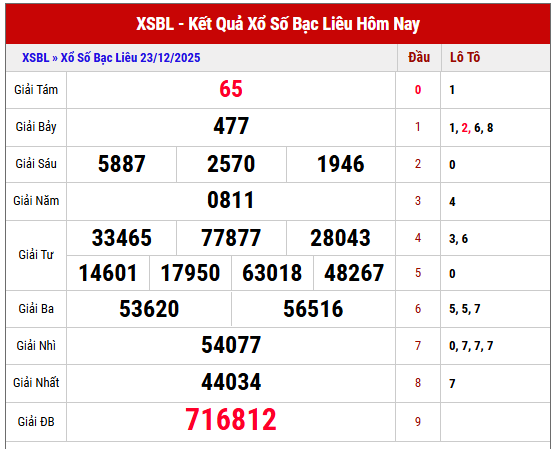The height and width of the screenshot is (449, 557).
Task: Click Đầu digit 9
Action: click(418, 422)
